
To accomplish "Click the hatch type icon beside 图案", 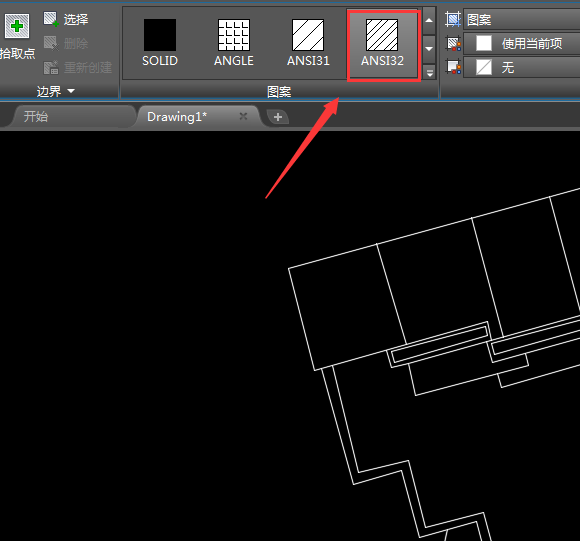I will click(x=453, y=20).
